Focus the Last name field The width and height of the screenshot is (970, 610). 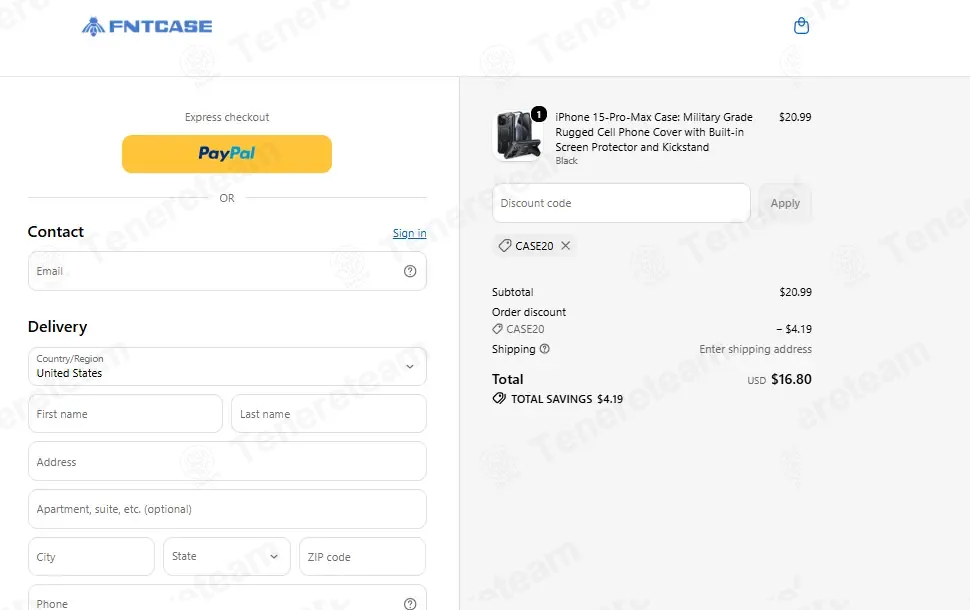(x=328, y=414)
